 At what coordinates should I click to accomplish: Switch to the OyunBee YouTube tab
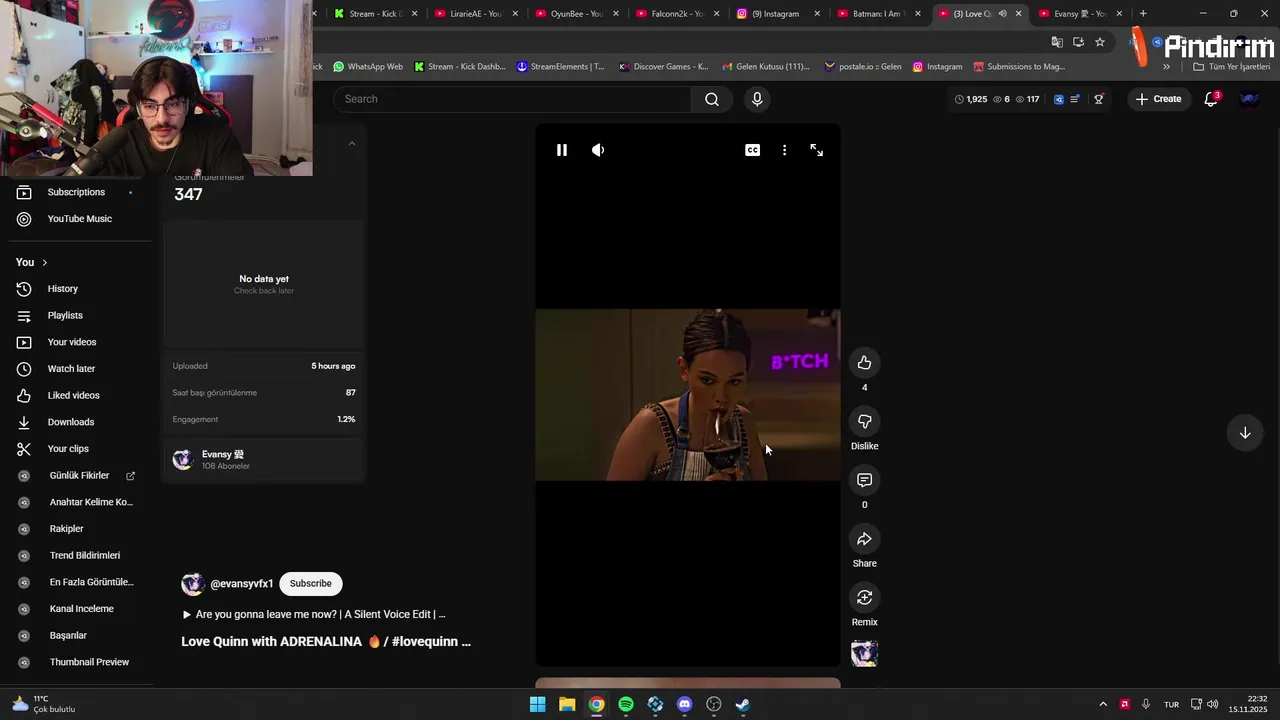point(577,14)
